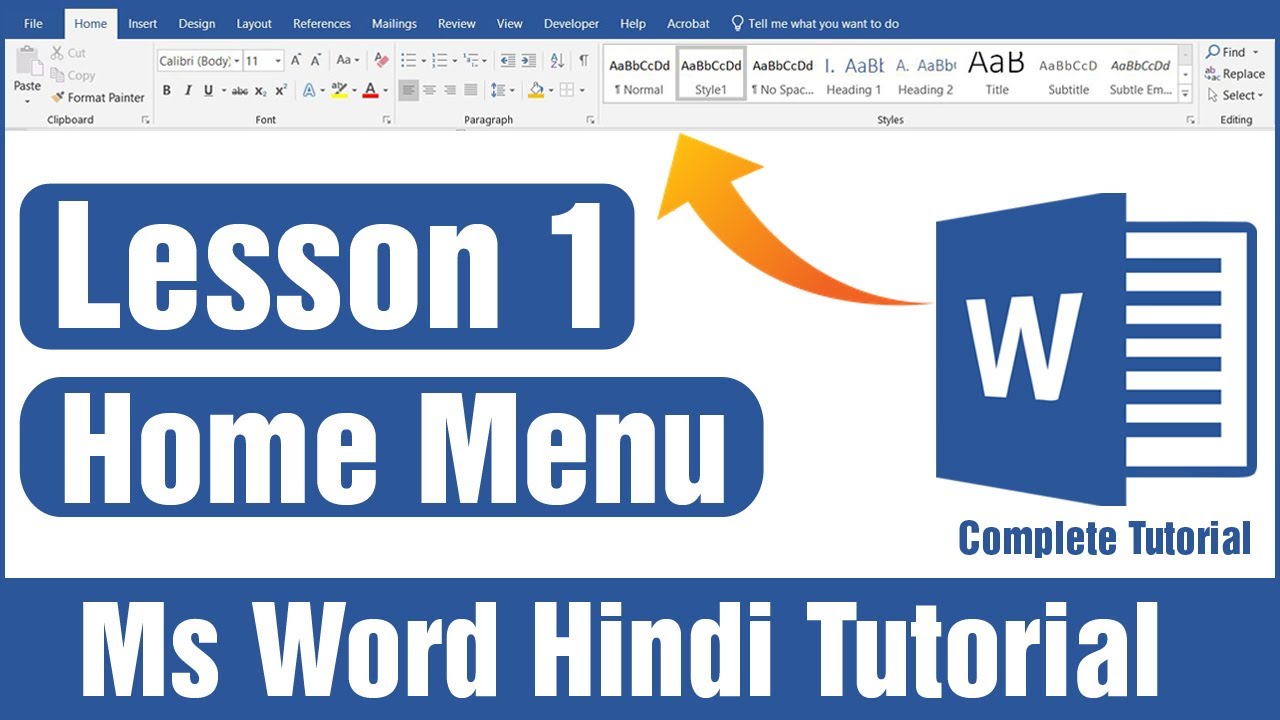Toggle Underline formatting
The height and width of the screenshot is (720, 1280).
[x=208, y=91]
